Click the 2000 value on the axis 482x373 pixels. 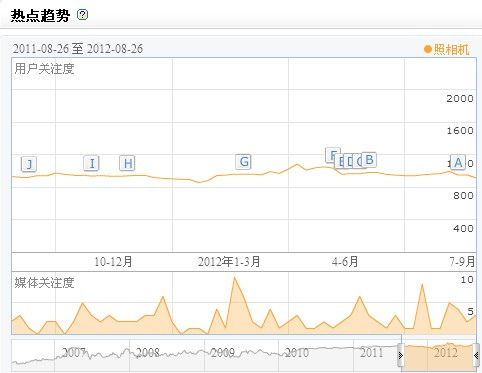point(460,98)
